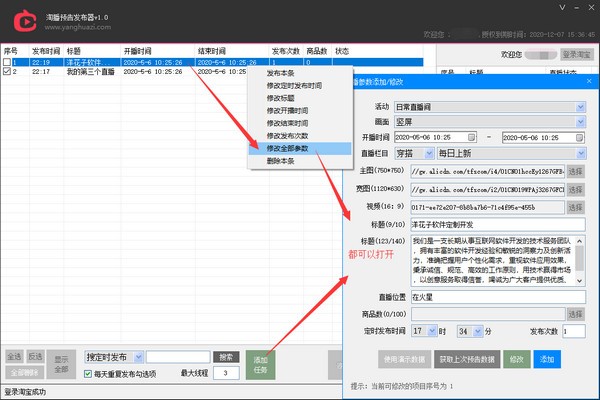The height and width of the screenshot is (400, 600).
Task: Click 选择 button next to 视频 field
Action: pos(575,207)
